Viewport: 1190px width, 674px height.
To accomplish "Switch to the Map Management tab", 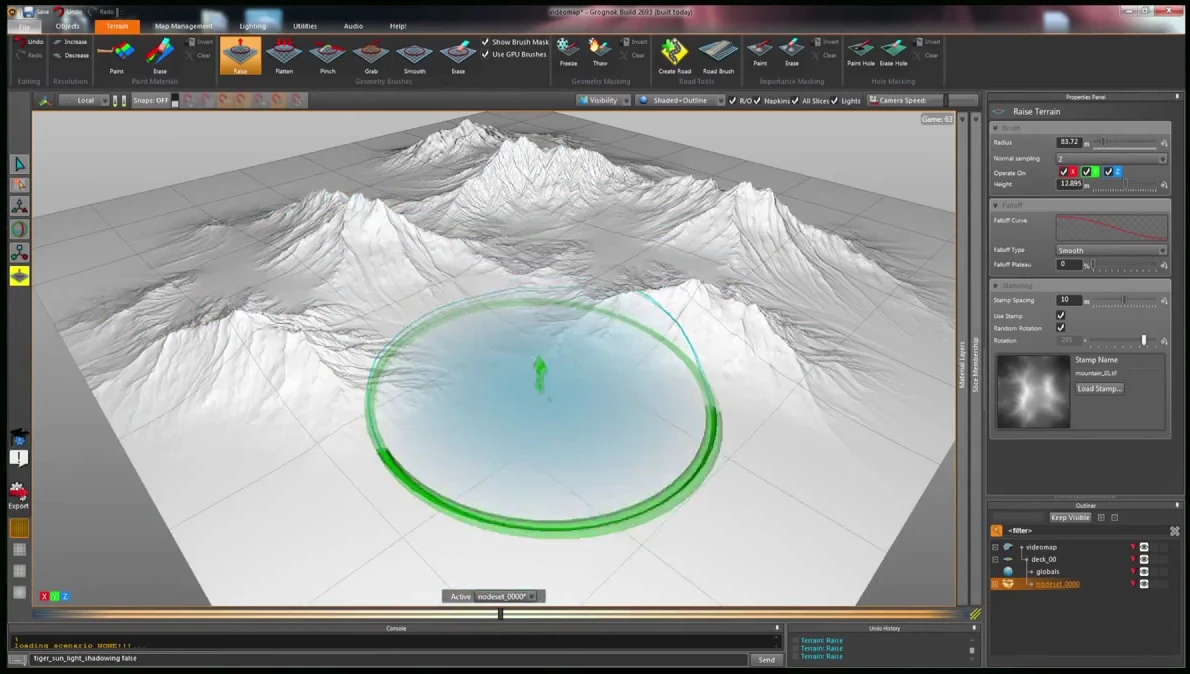I will [x=184, y=27].
